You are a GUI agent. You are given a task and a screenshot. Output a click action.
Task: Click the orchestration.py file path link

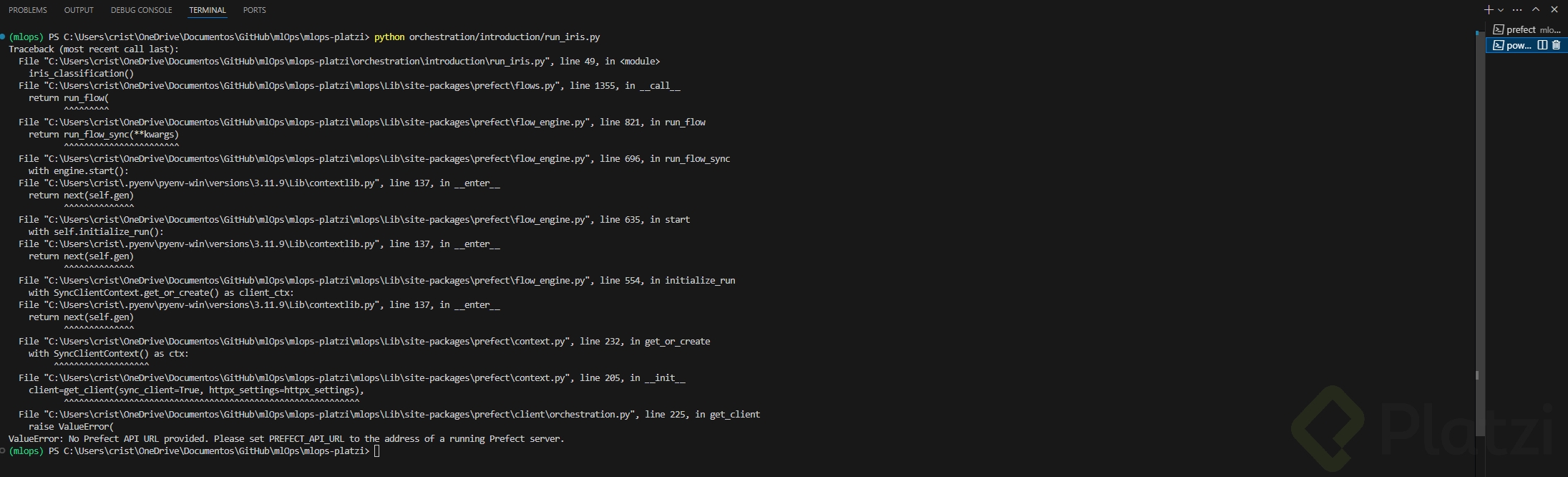click(341, 415)
